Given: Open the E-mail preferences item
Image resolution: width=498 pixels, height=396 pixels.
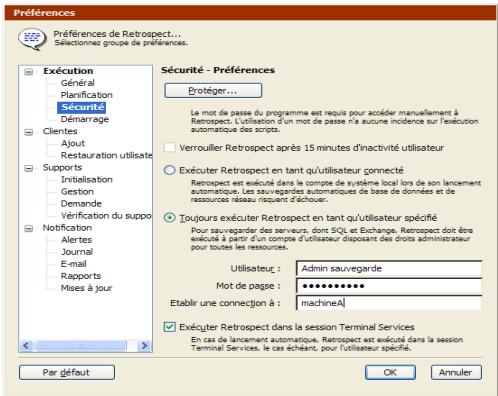Looking at the screenshot, I should [74, 264].
